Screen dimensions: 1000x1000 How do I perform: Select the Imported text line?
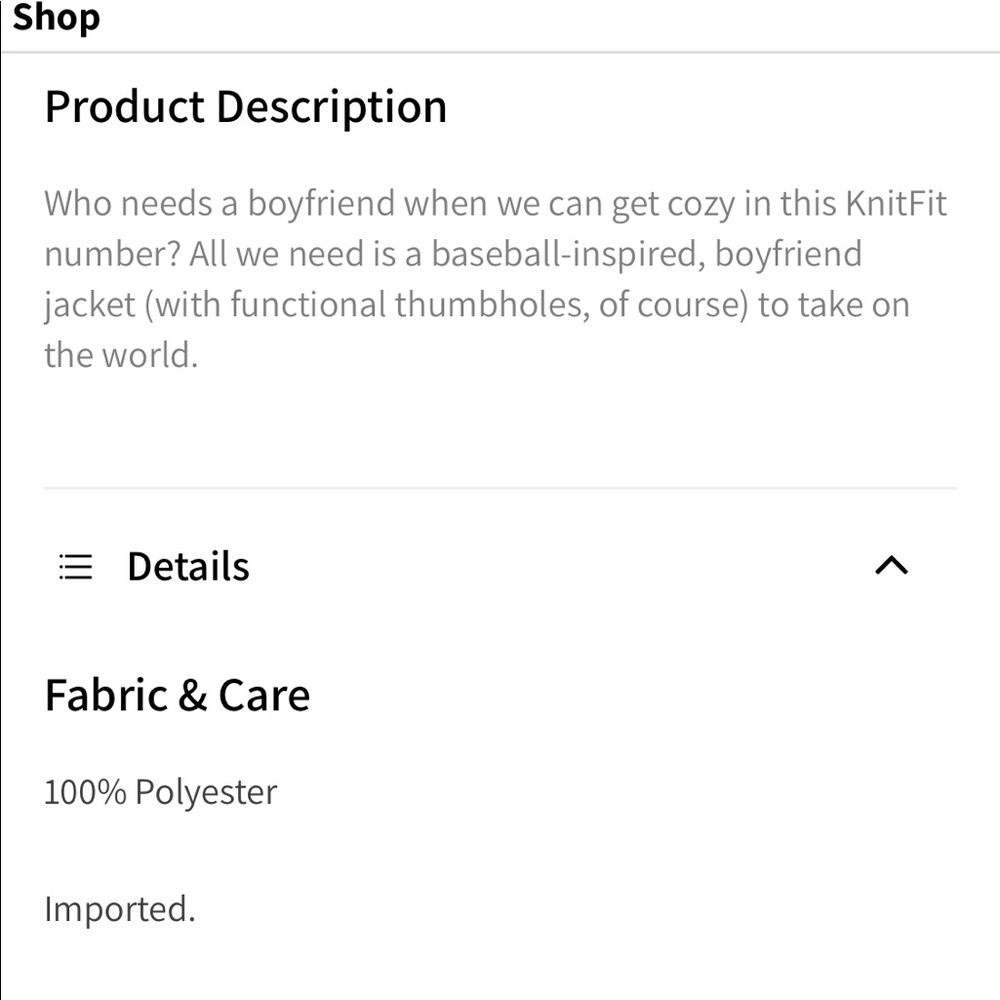point(120,909)
